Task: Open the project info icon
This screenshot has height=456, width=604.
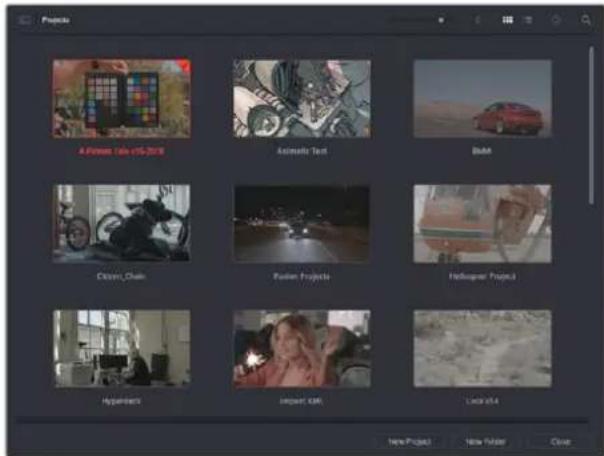Action: point(556,20)
